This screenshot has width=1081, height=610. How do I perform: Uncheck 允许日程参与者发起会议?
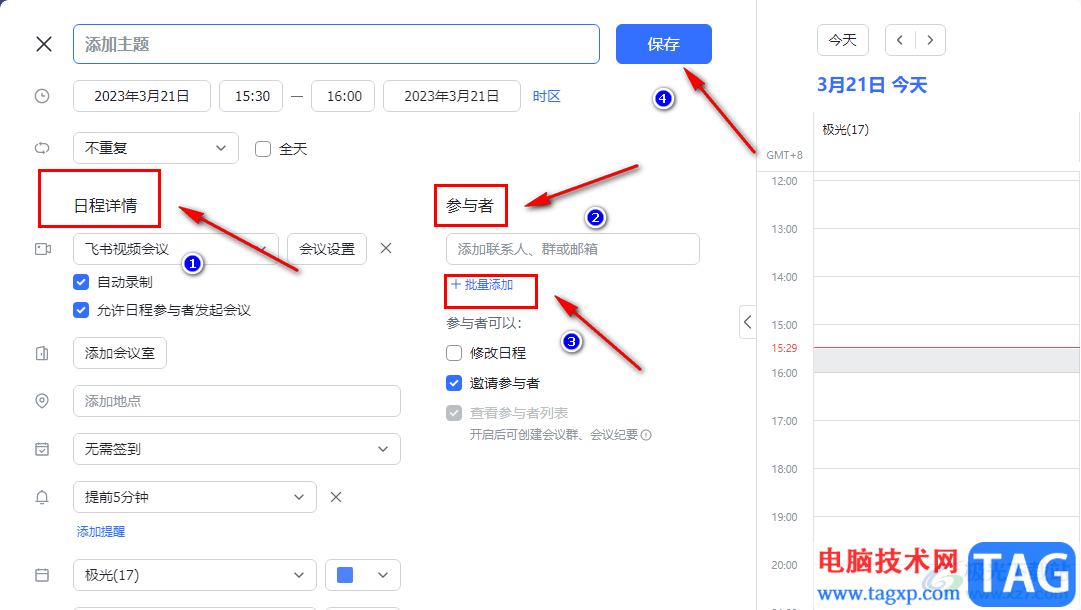(x=81, y=310)
